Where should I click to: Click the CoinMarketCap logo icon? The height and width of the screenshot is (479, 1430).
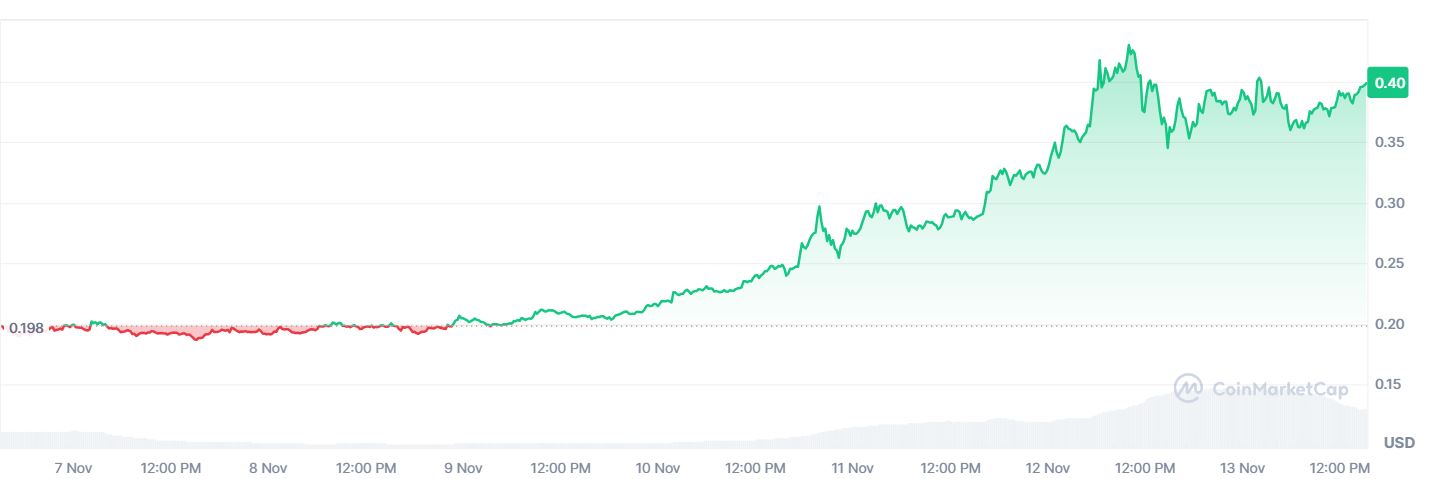[x=1188, y=389]
